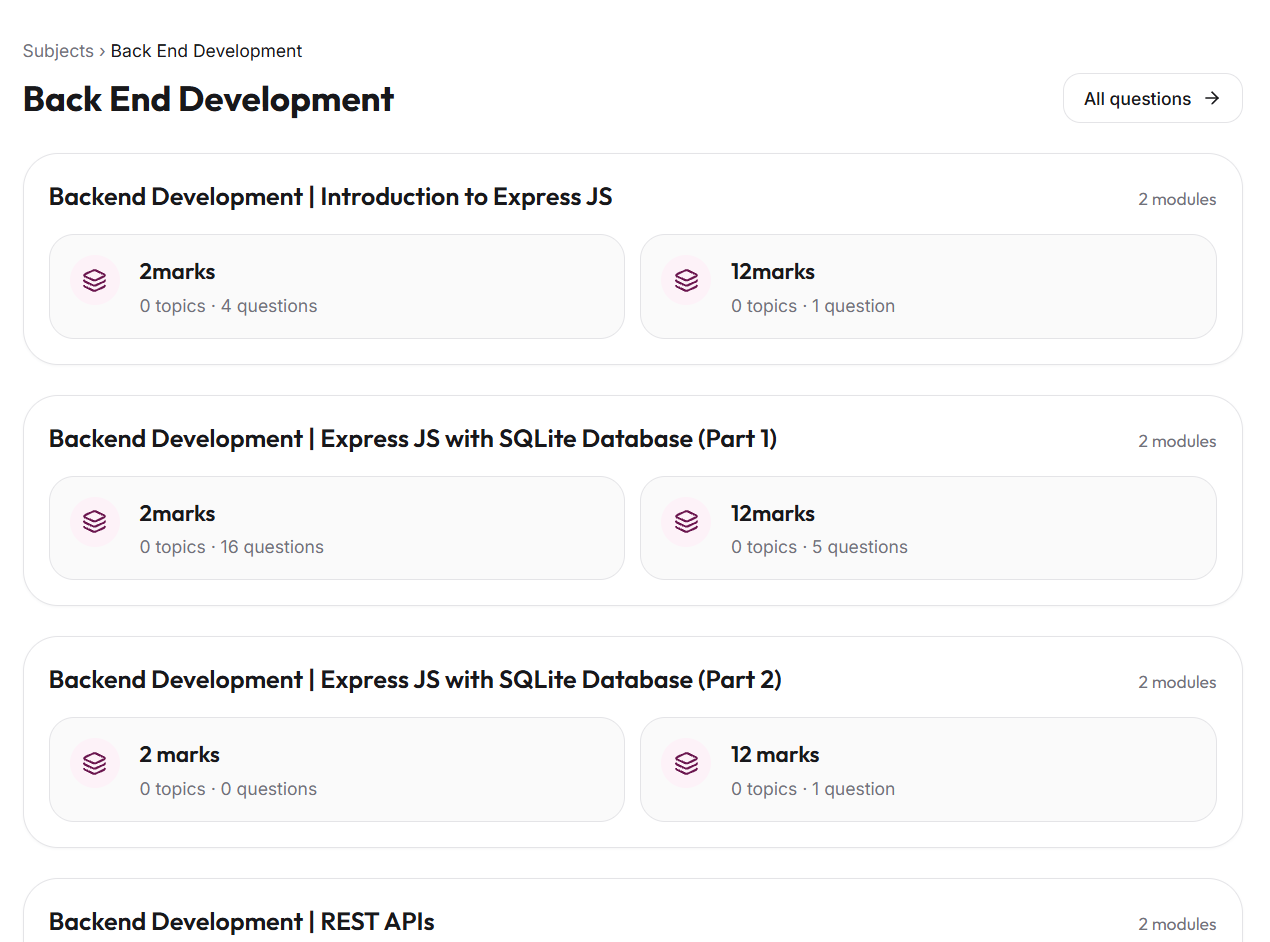Click Back End Development breadcrumb text
1270x942 pixels.
tap(206, 51)
